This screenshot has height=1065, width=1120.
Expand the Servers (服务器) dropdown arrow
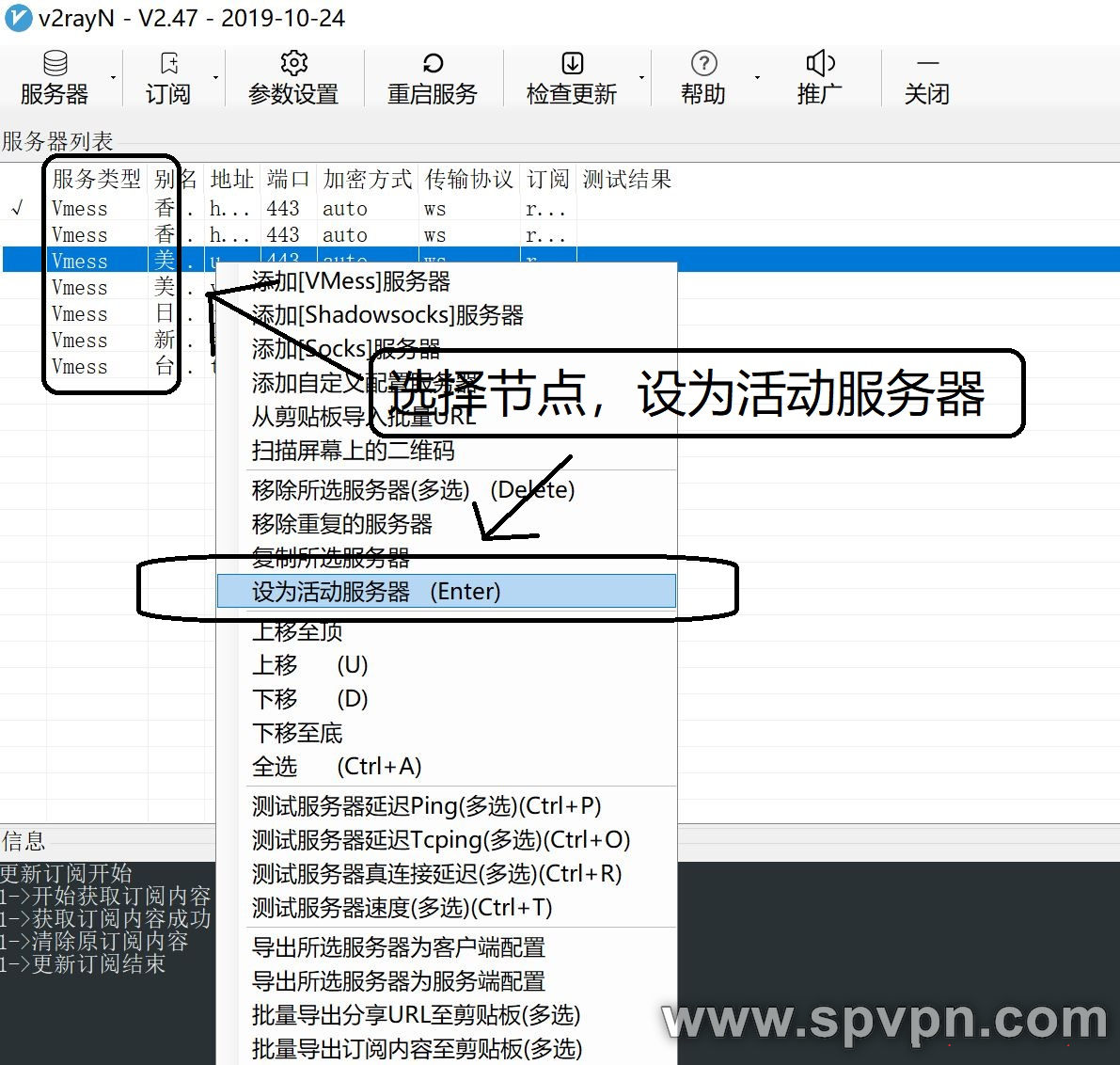tap(114, 78)
